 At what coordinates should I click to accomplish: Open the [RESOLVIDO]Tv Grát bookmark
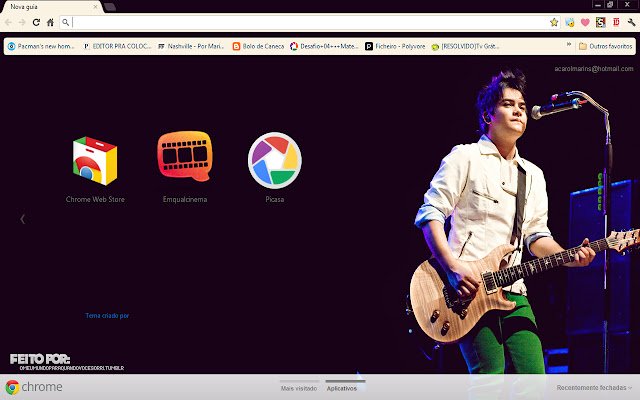pos(465,47)
